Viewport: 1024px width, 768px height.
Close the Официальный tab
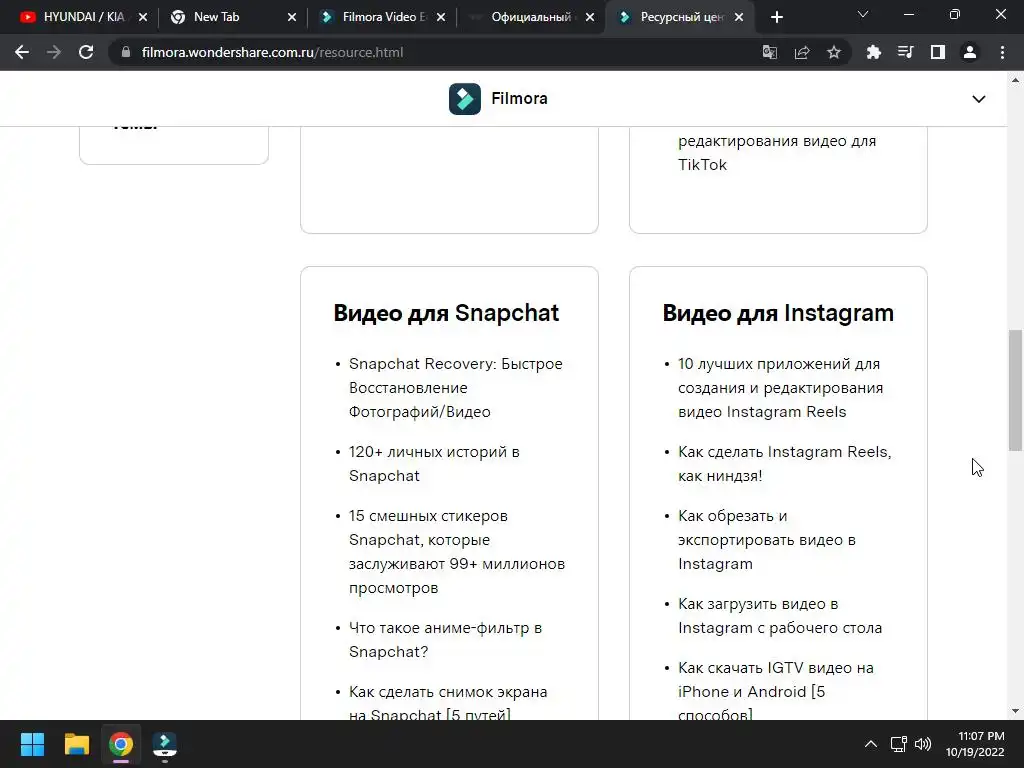coord(590,18)
